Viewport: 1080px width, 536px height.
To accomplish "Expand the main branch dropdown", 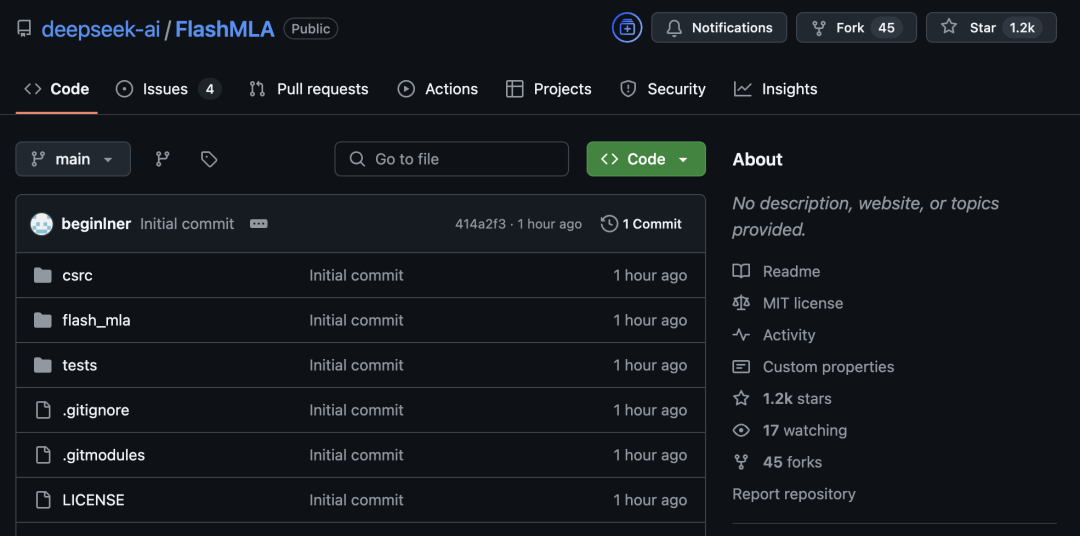I will point(73,159).
